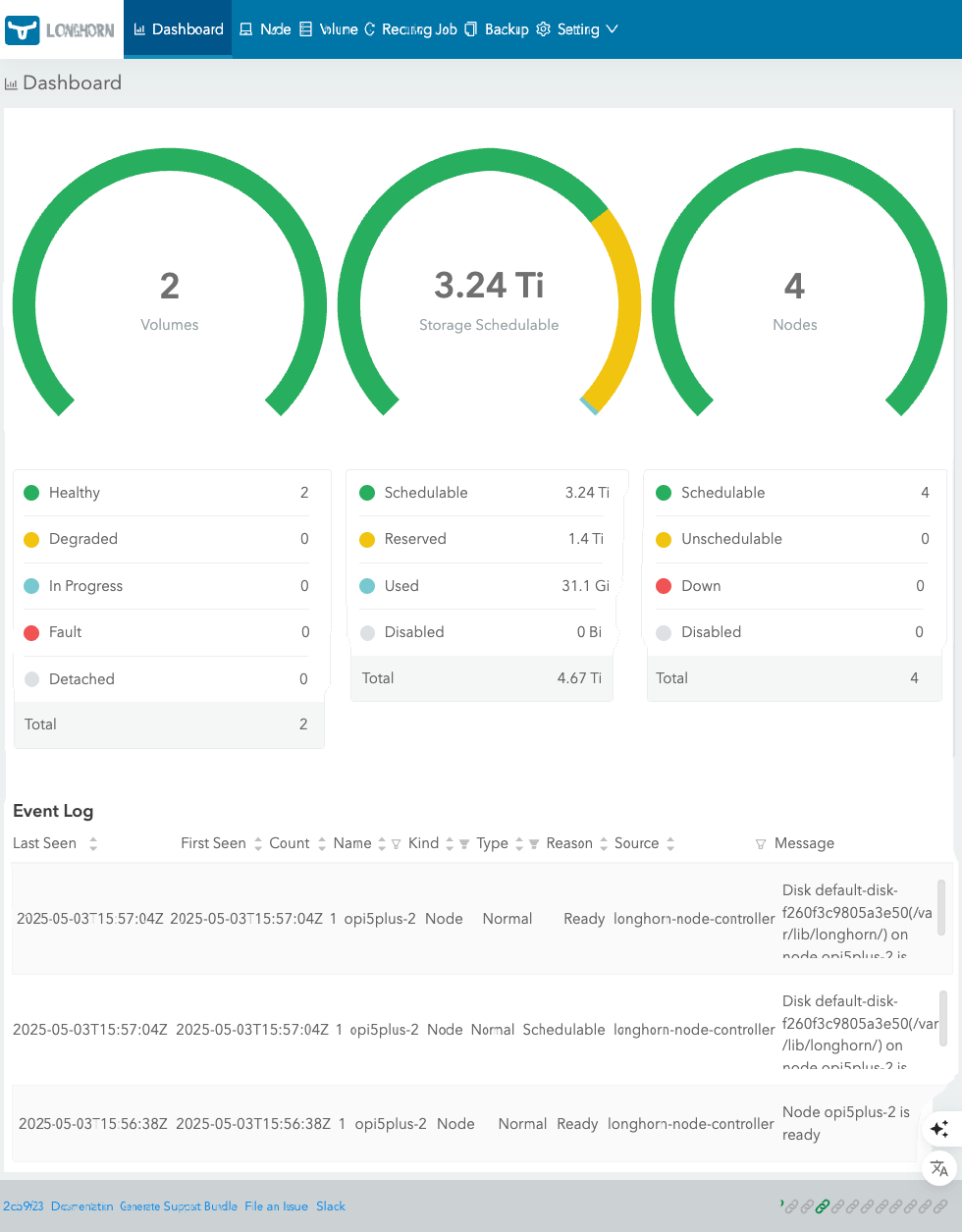Toggle sort arrows on Source column

click(670, 843)
